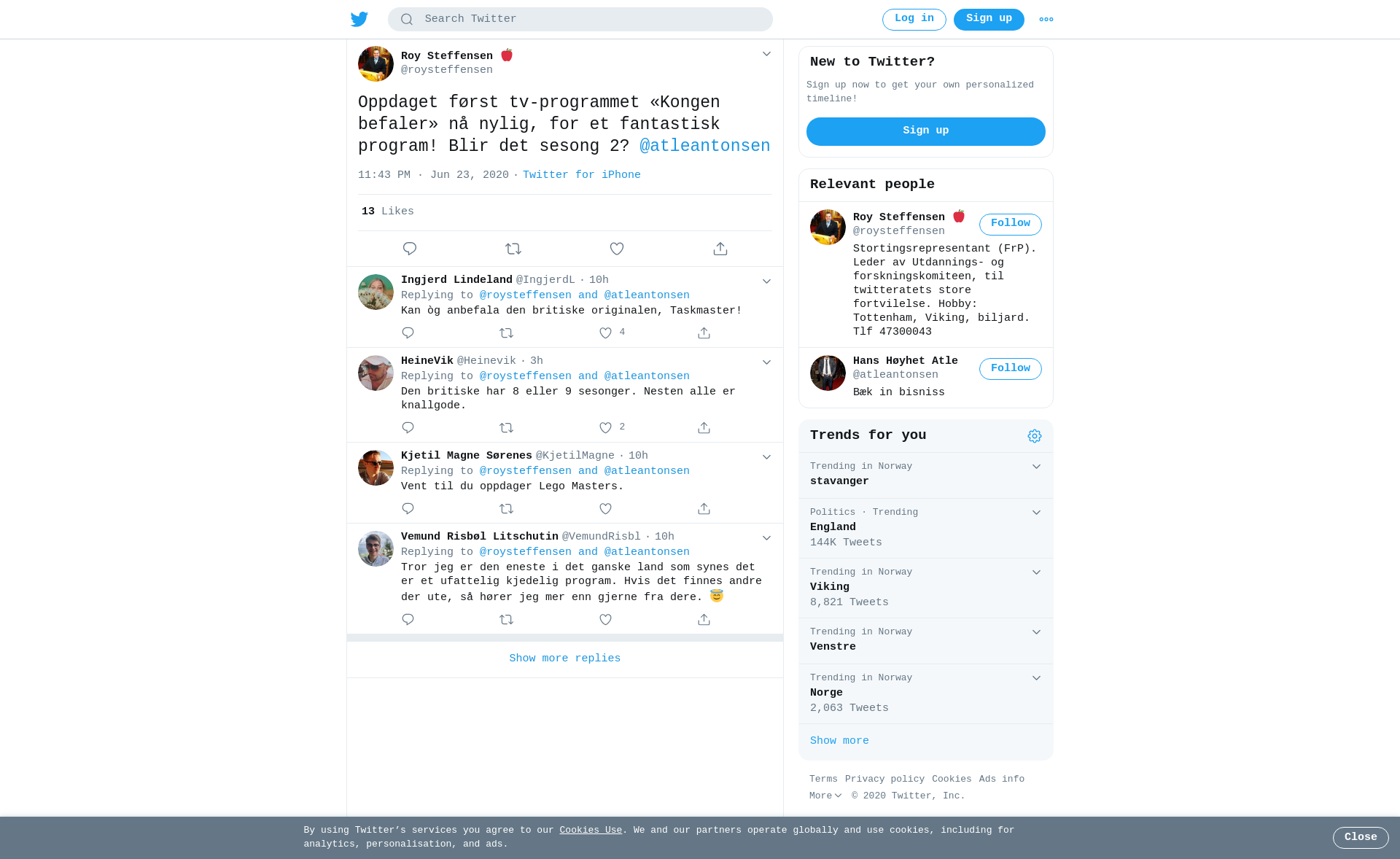Click the Twitter bird home icon
This screenshot has width=1400, height=859.
[359, 19]
